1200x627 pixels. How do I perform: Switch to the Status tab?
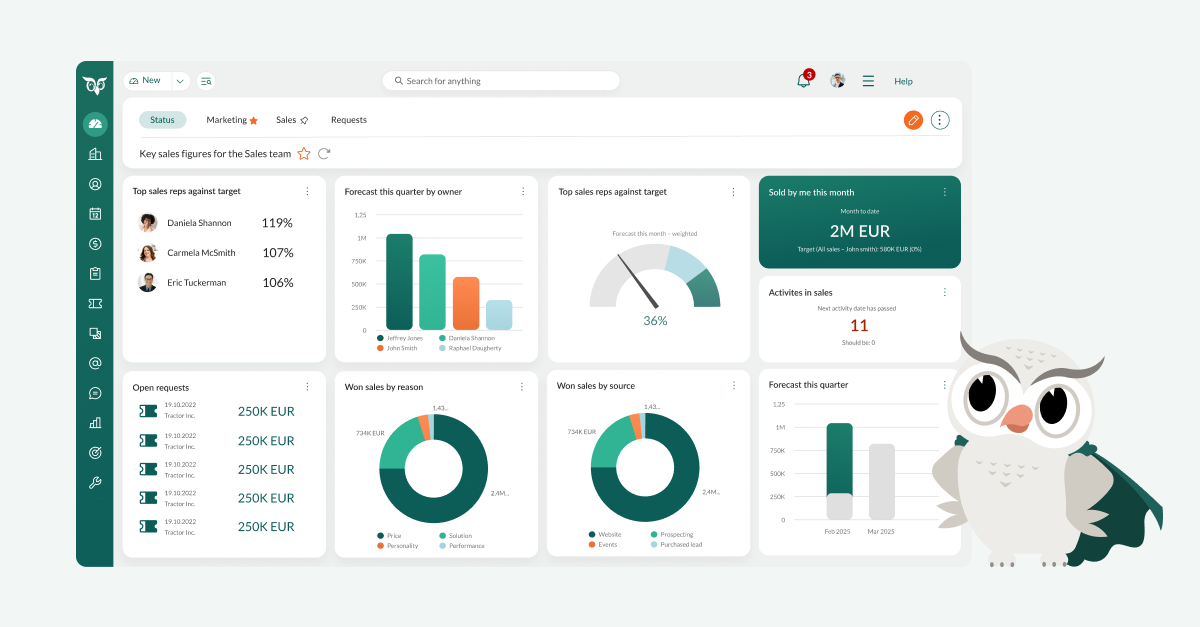pyautogui.click(x=162, y=120)
